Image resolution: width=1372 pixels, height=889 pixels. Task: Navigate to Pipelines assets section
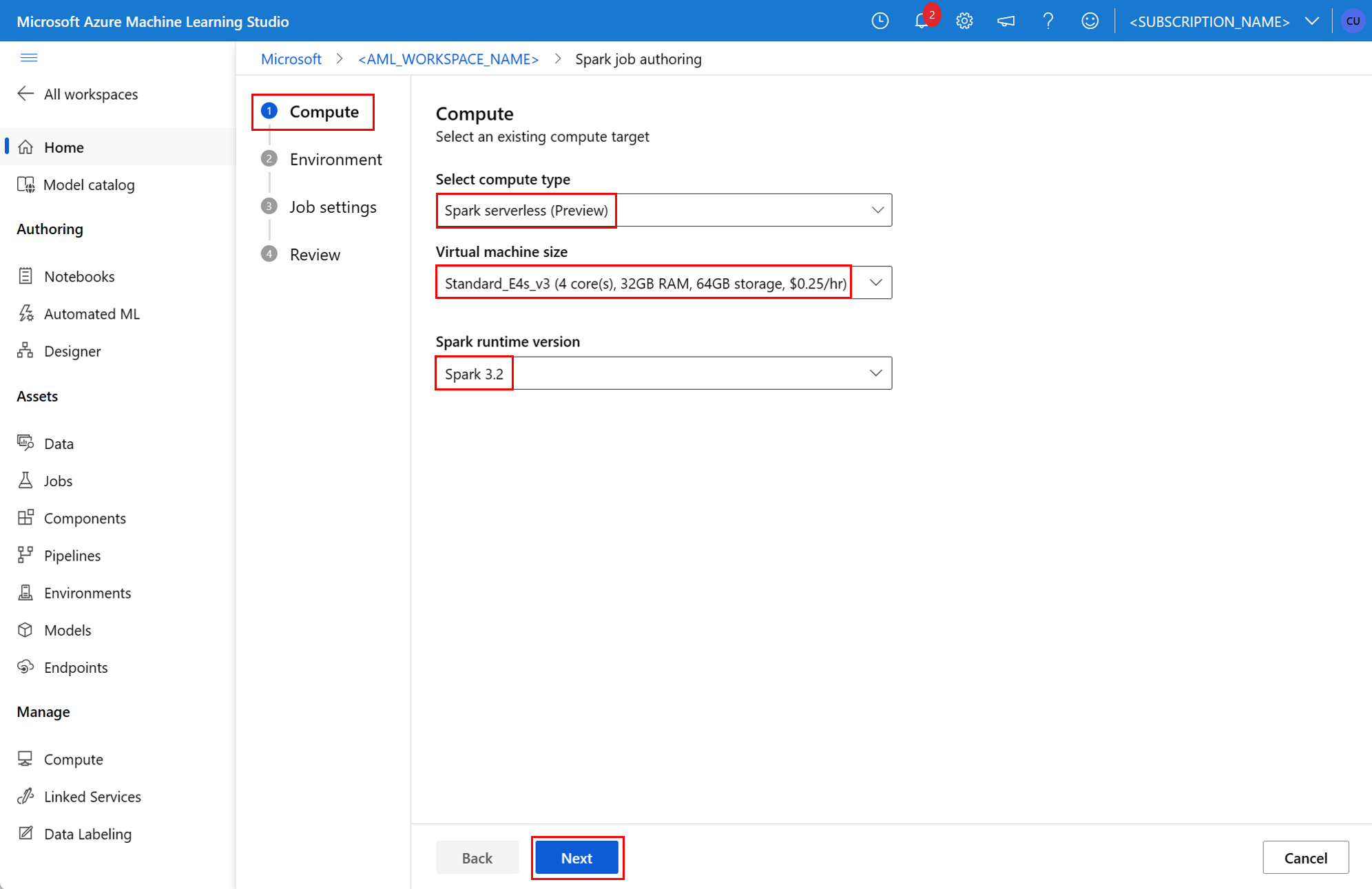point(72,555)
